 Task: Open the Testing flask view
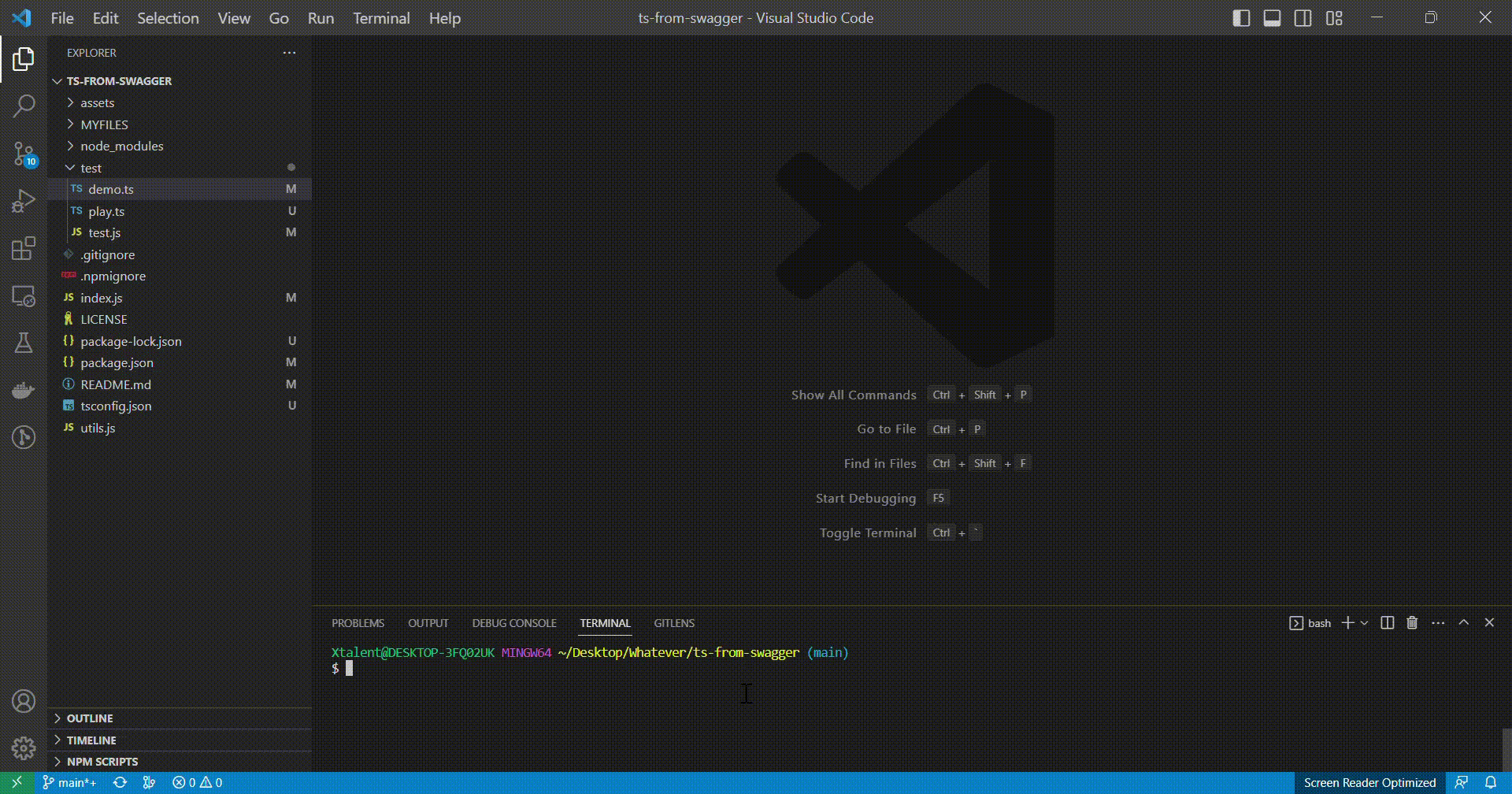click(x=24, y=343)
